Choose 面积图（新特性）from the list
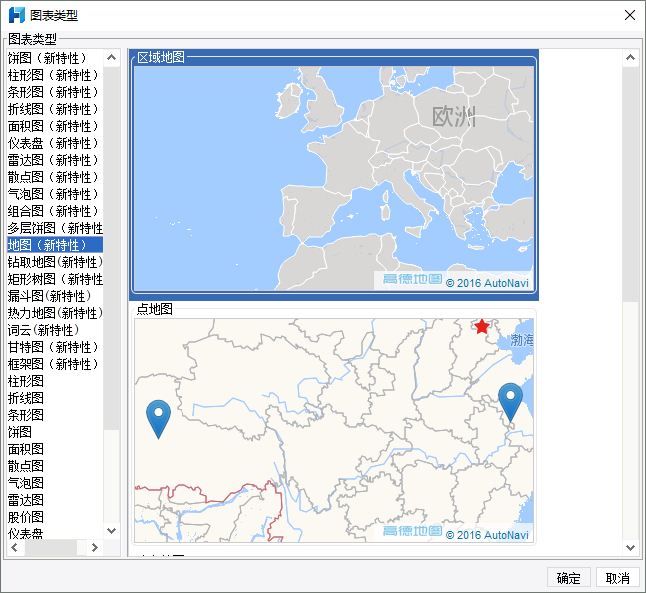The height and width of the screenshot is (593, 646). pos(55,126)
